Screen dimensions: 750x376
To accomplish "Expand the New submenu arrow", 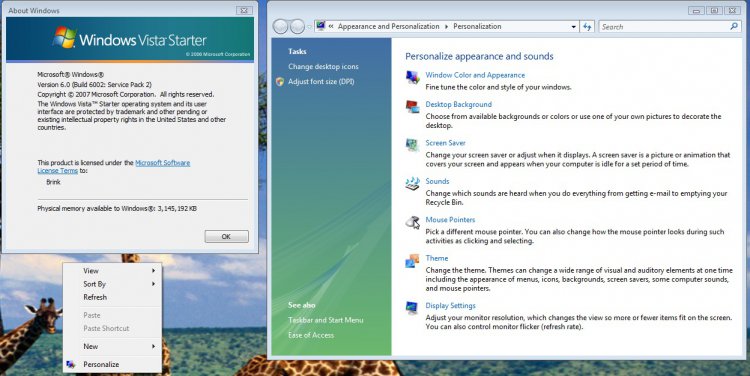I will tap(154, 346).
